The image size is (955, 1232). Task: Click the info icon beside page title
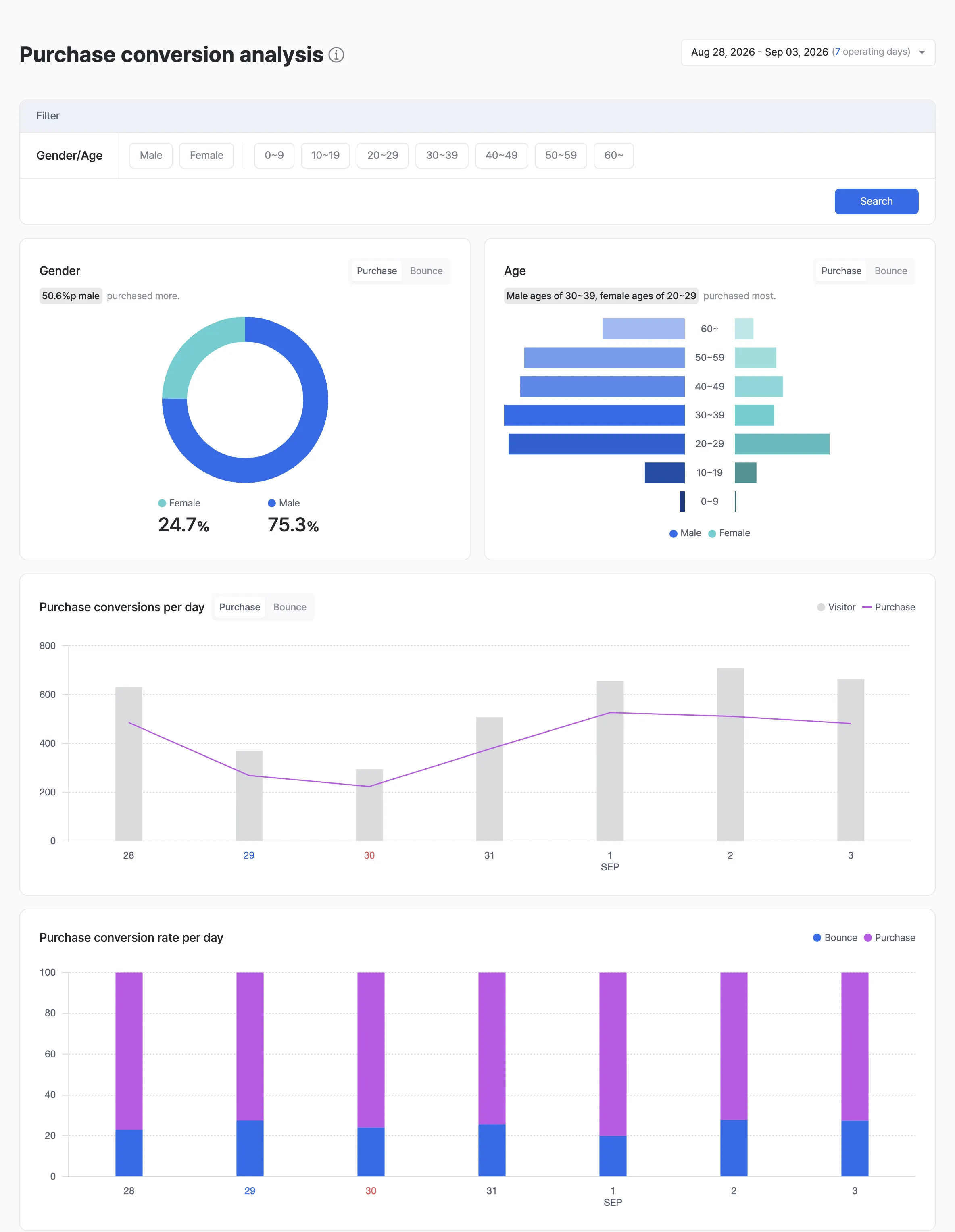click(336, 55)
